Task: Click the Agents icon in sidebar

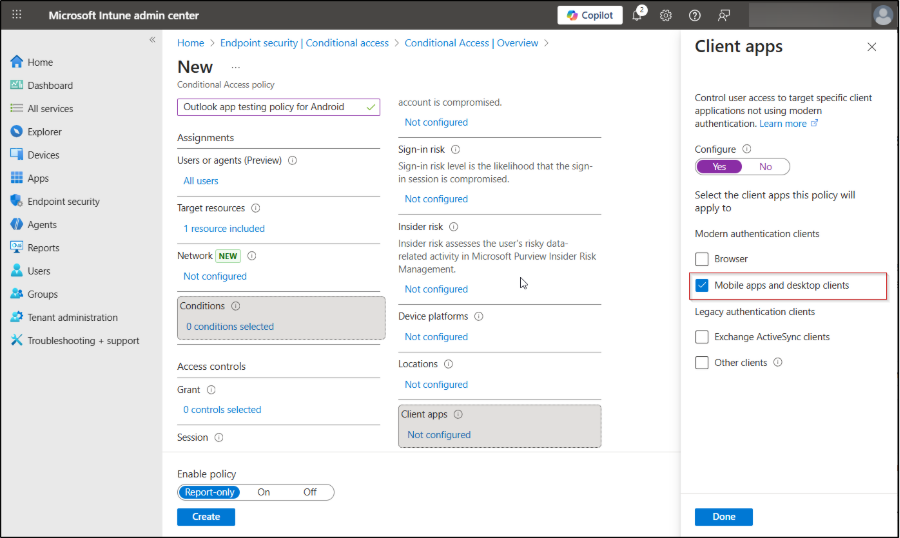Action: click(x=17, y=225)
